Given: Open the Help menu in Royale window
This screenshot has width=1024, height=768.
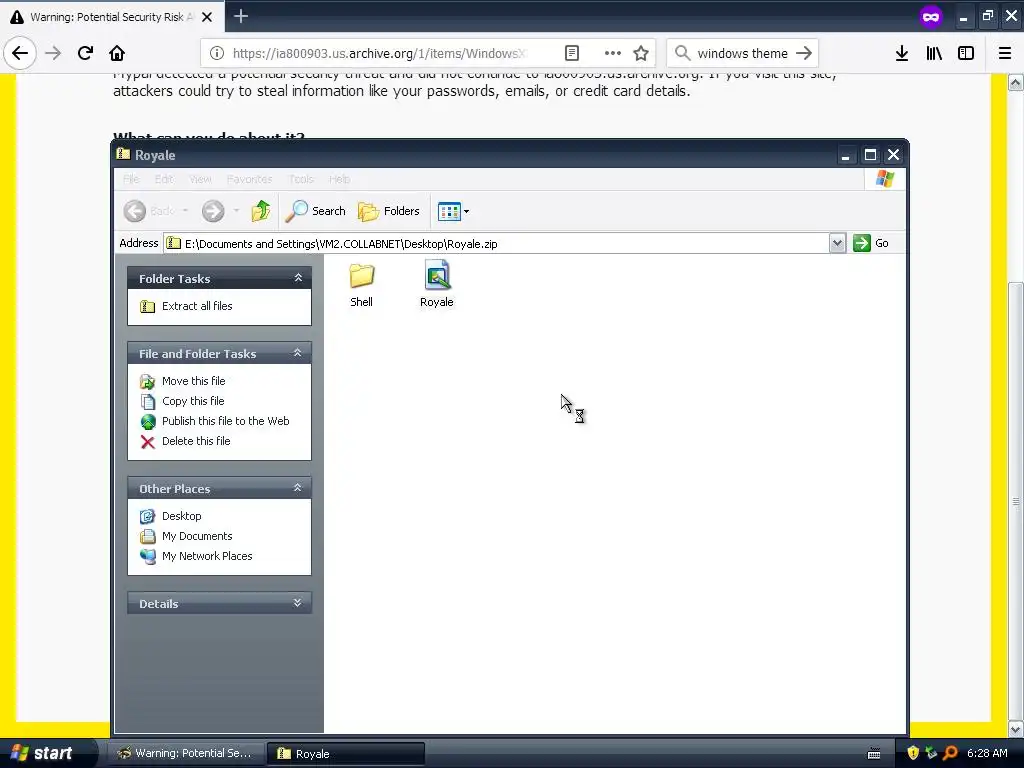Looking at the screenshot, I should 340,179.
